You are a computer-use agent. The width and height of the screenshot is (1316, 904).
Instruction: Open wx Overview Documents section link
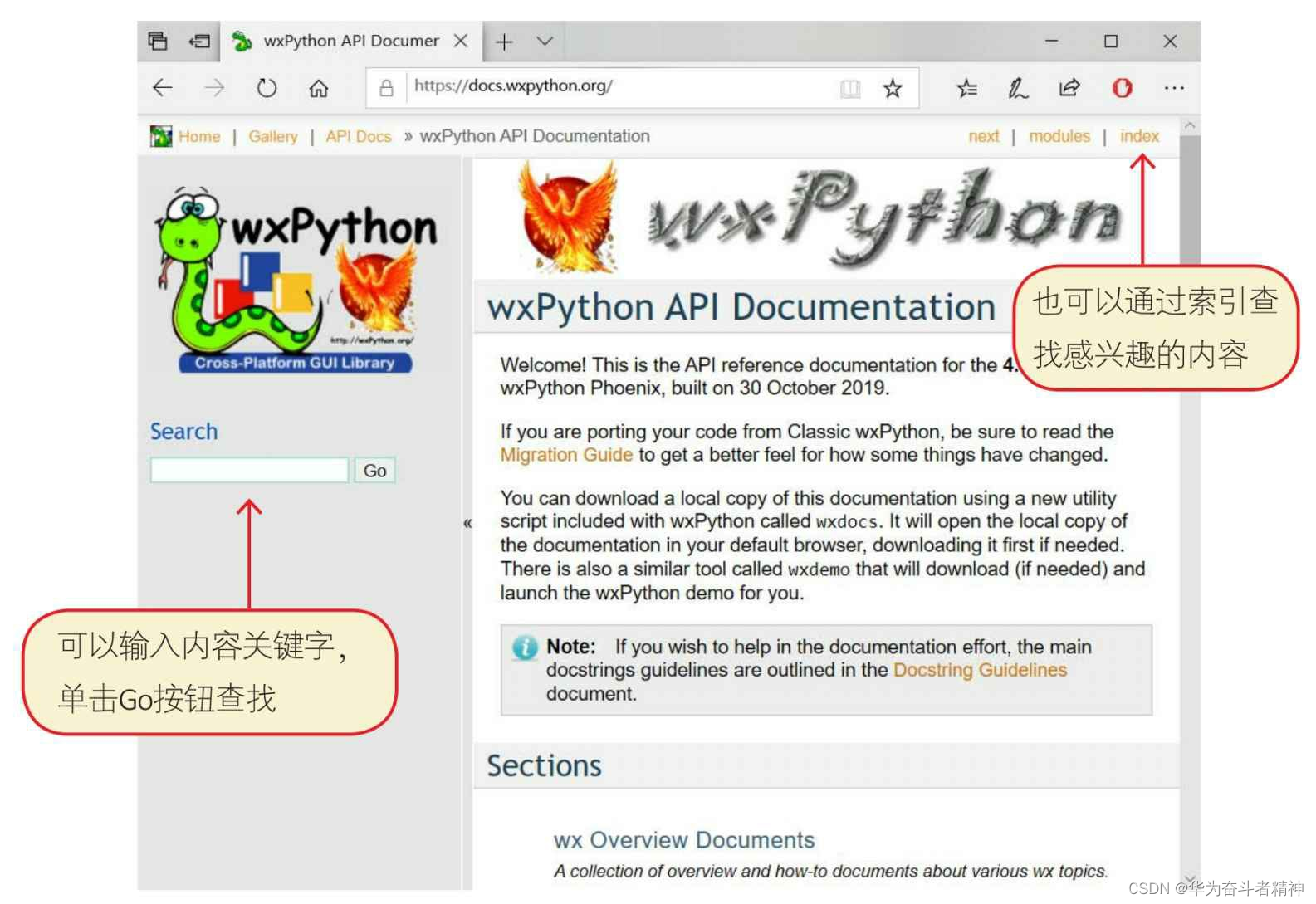684,840
